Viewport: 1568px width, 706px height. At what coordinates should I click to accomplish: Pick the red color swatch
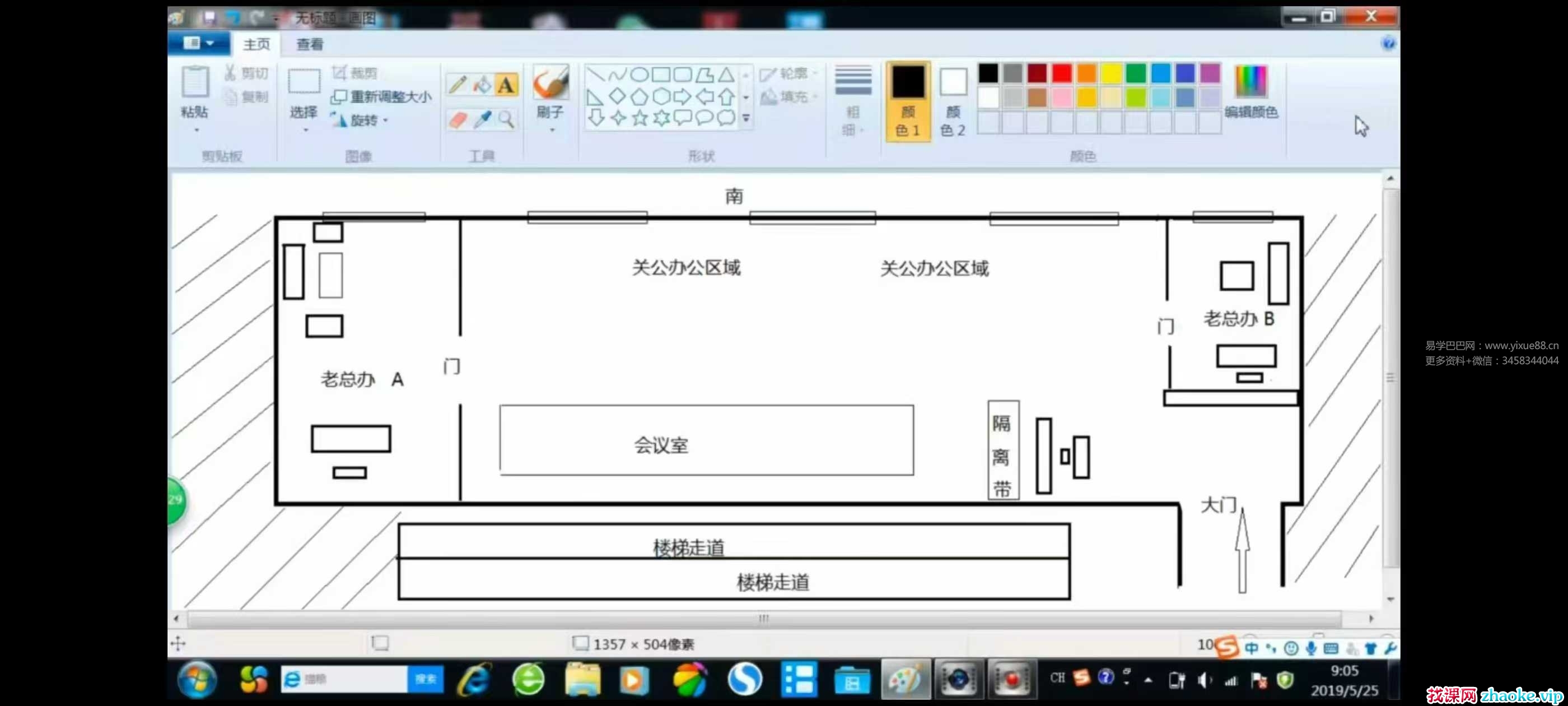pyautogui.click(x=1062, y=73)
